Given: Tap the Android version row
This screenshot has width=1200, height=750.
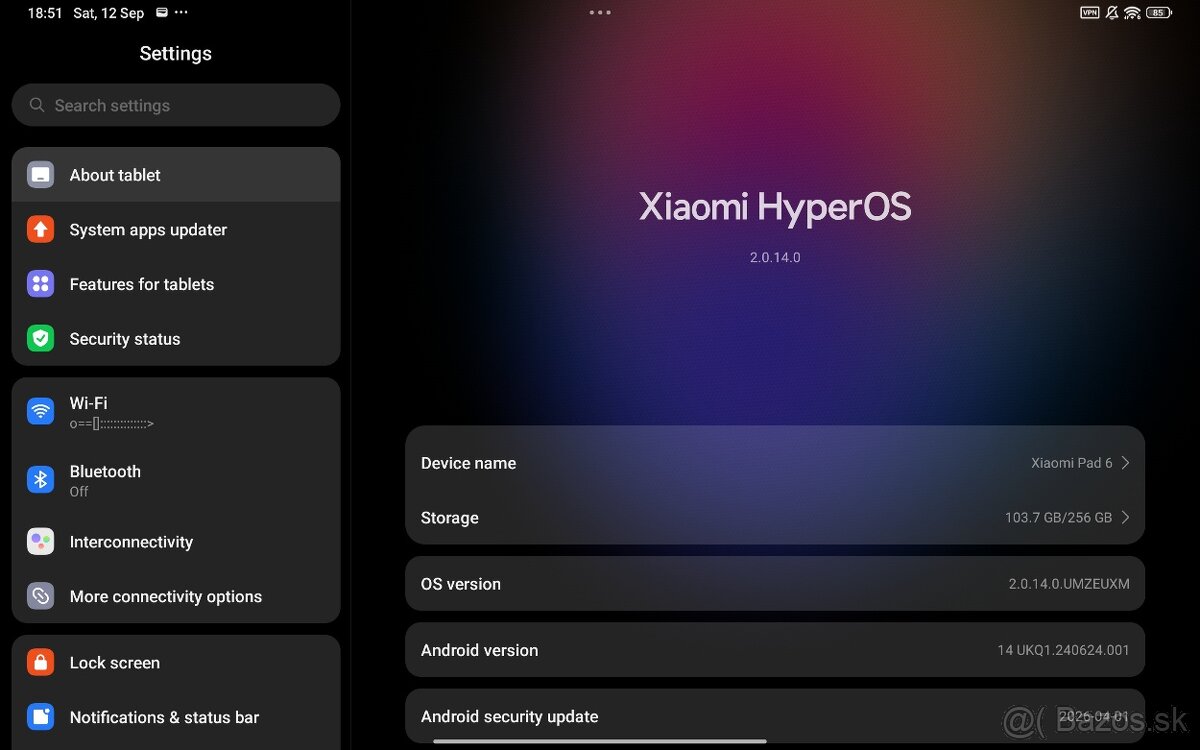Looking at the screenshot, I should tap(775, 650).
